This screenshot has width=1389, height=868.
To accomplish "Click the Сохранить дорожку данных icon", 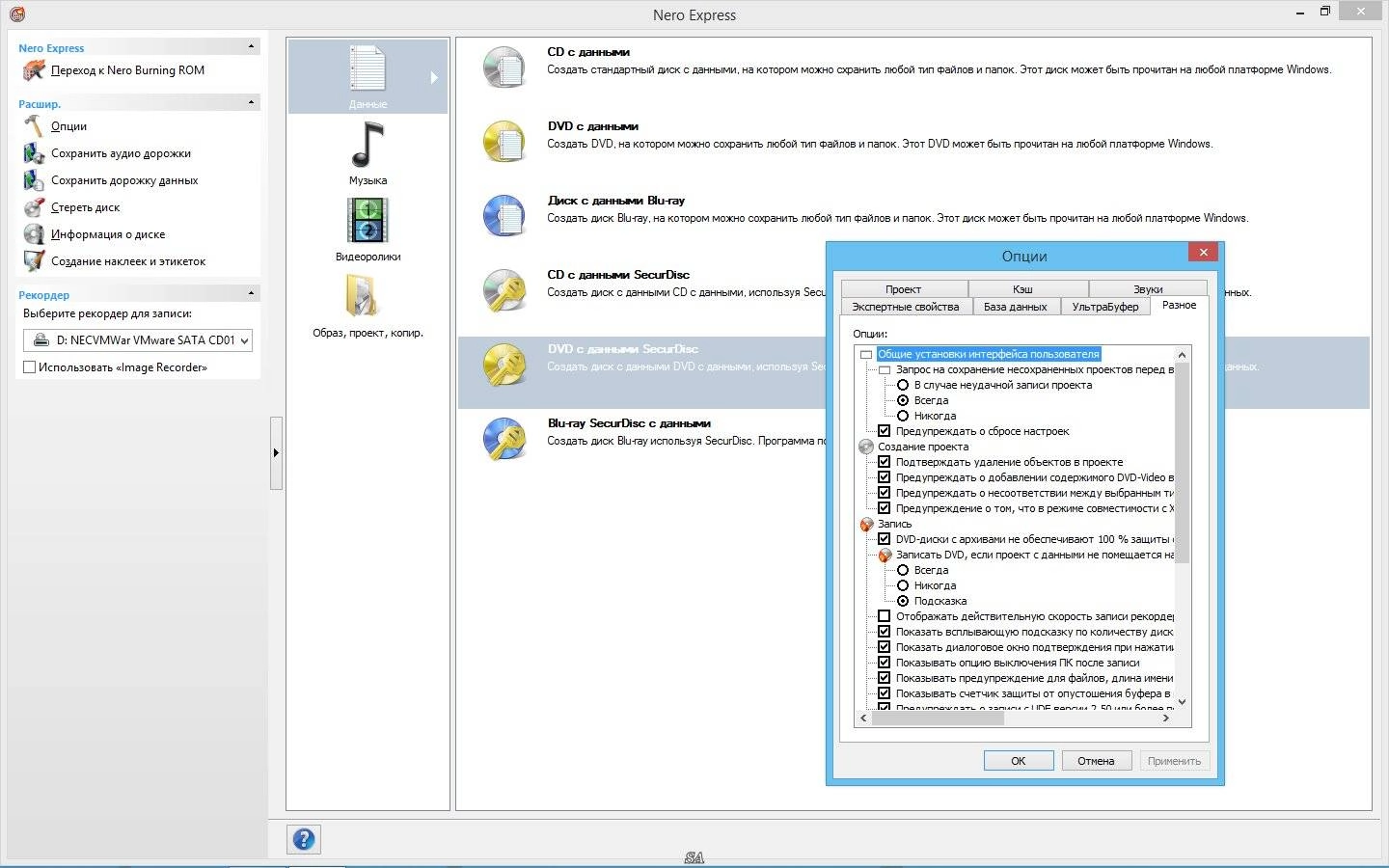I will pyautogui.click(x=34, y=180).
